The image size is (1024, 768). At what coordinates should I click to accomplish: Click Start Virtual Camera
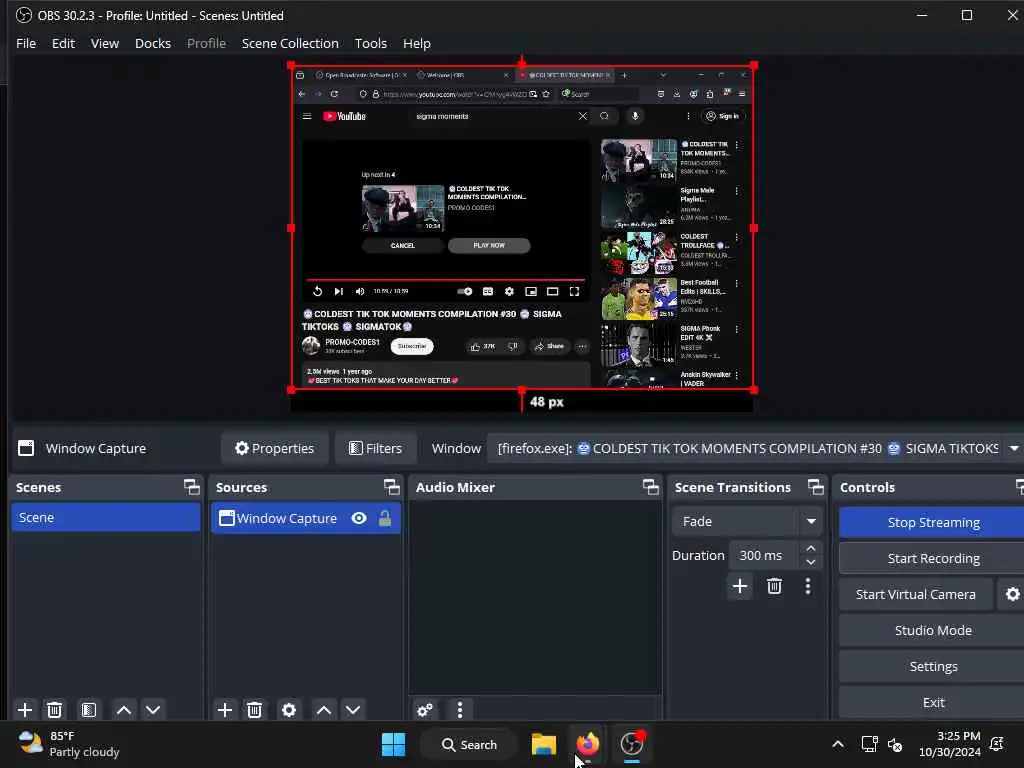pyautogui.click(x=916, y=594)
